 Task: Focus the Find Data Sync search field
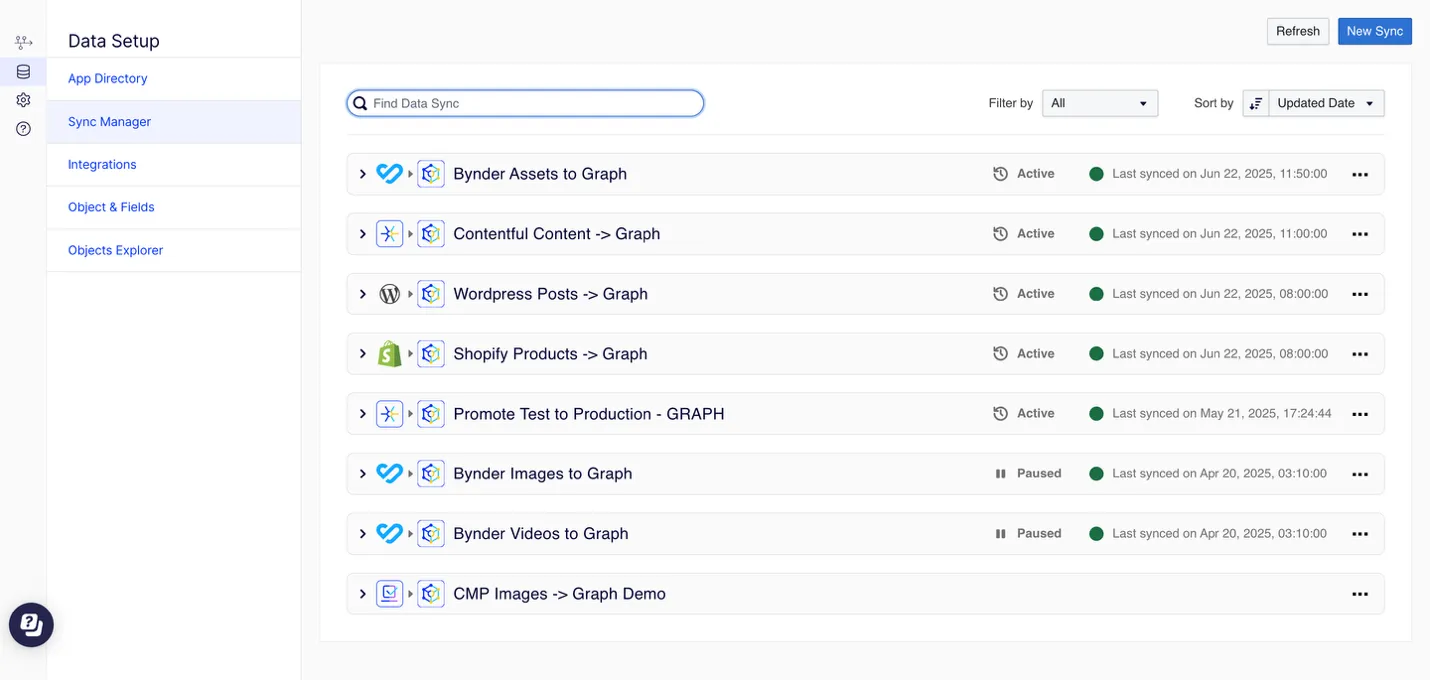coord(525,103)
